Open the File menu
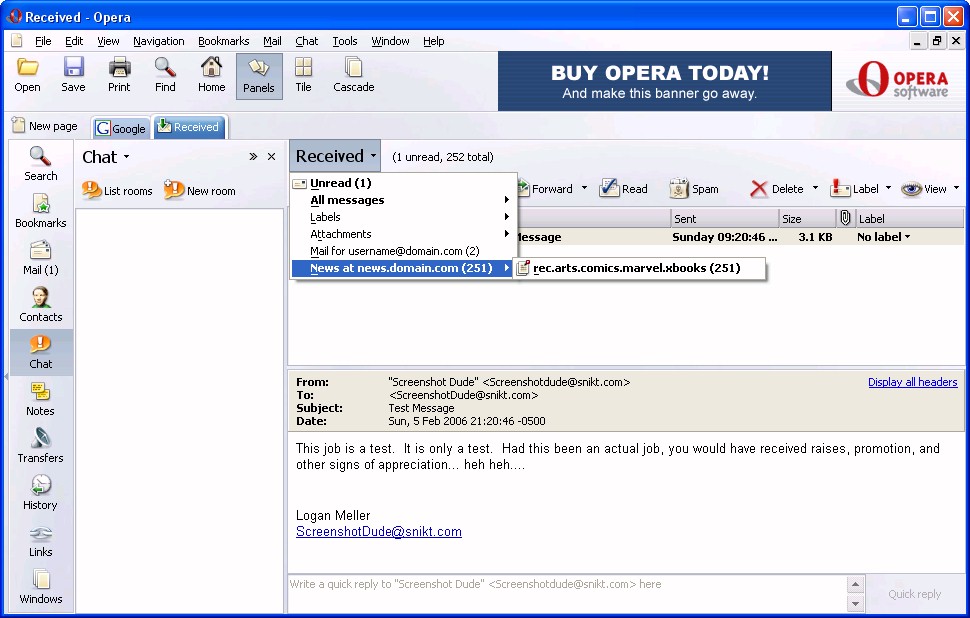This screenshot has height=618, width=970. click(x=43, y=41)
